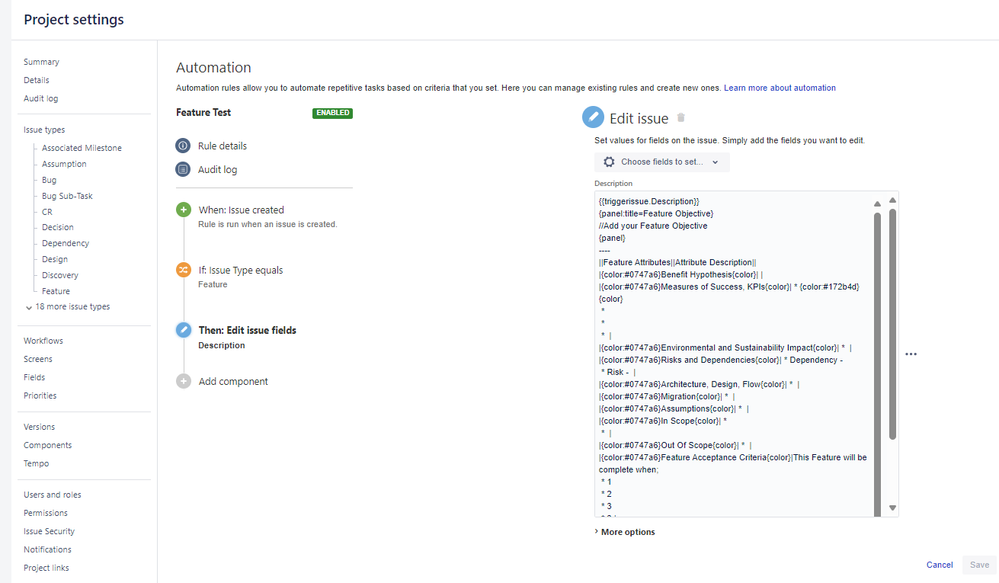The height and width of the screenshot is (583, 999).
Task: Select the CR issue type
Action: (x=47, y=212)
